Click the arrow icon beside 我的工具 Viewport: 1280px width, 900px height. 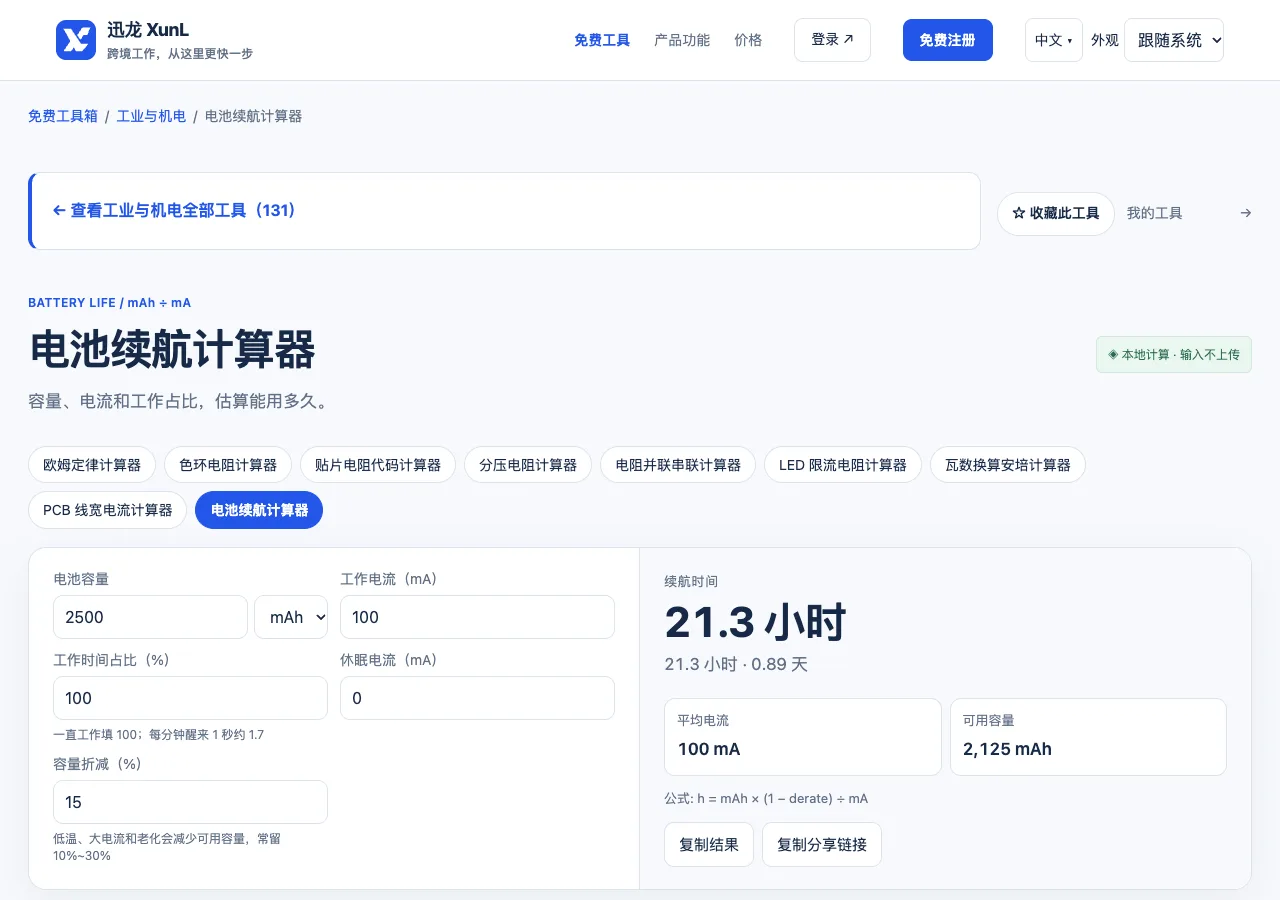click(x=1245, y=213)
